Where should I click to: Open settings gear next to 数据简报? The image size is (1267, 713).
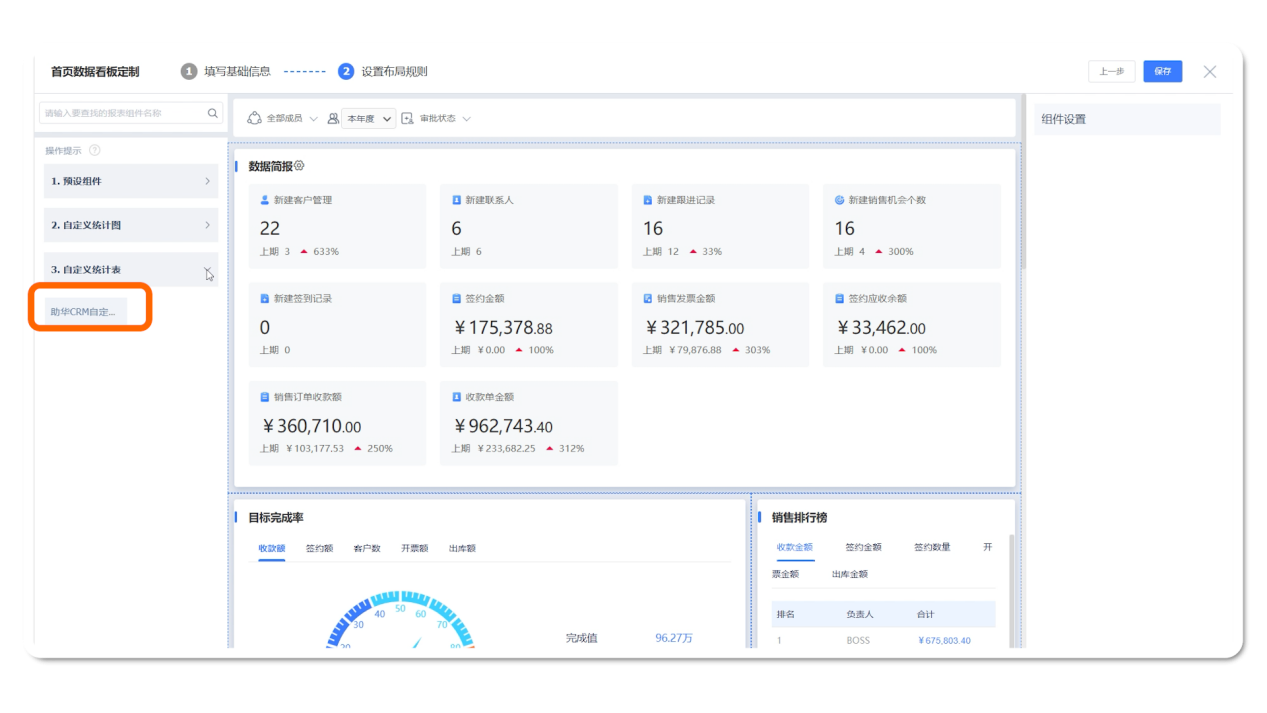[x=299, y=166]
